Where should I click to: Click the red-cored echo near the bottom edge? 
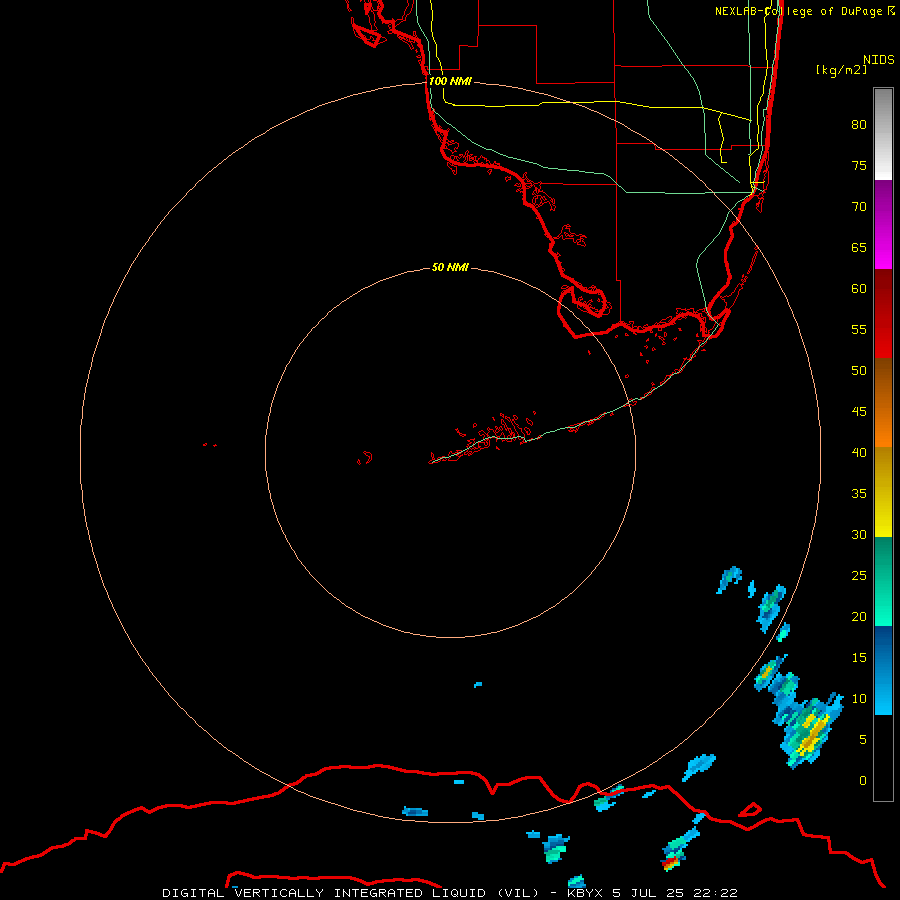tap(670, 862)
